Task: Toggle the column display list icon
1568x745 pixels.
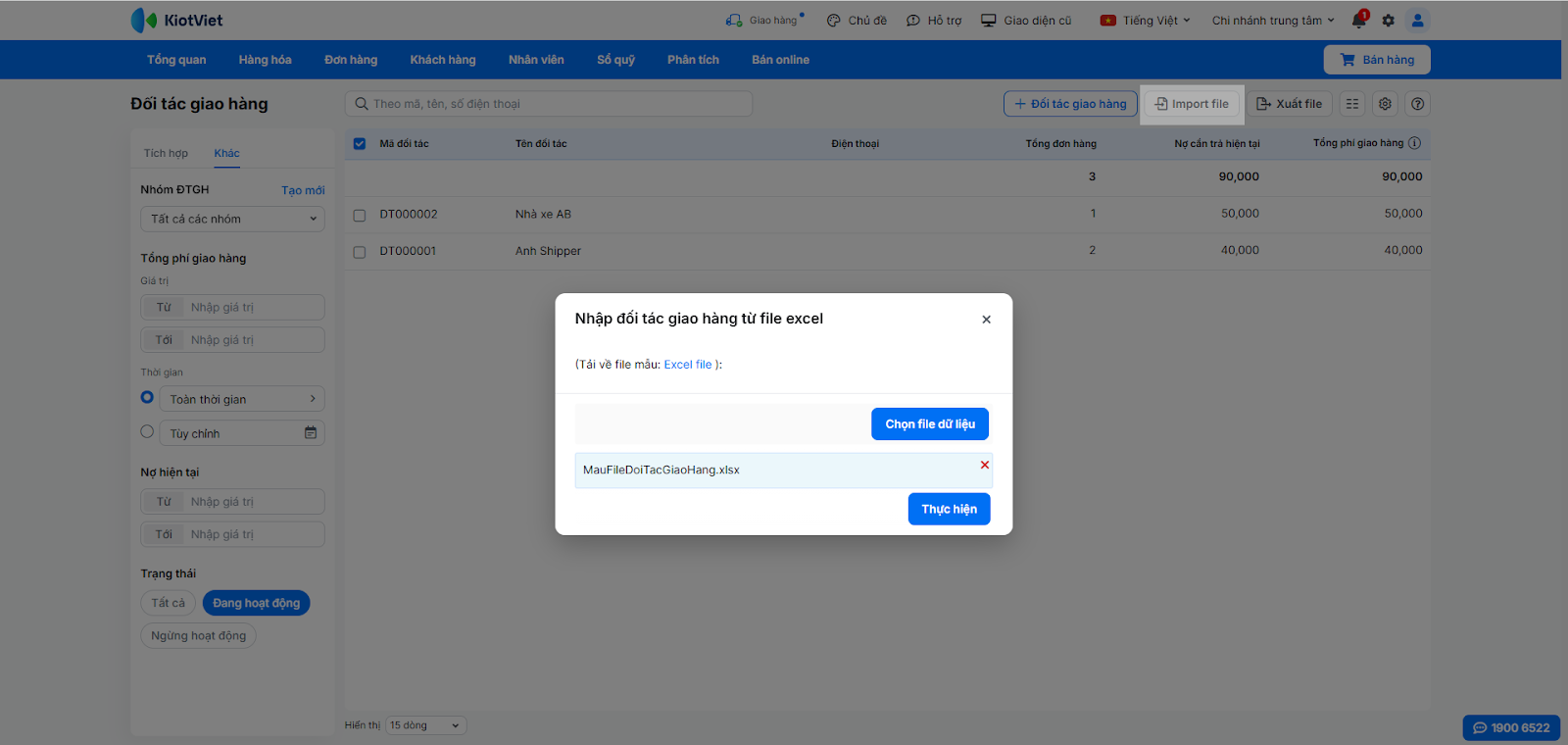Action: pyautogui.click(x=1352, y=104)
